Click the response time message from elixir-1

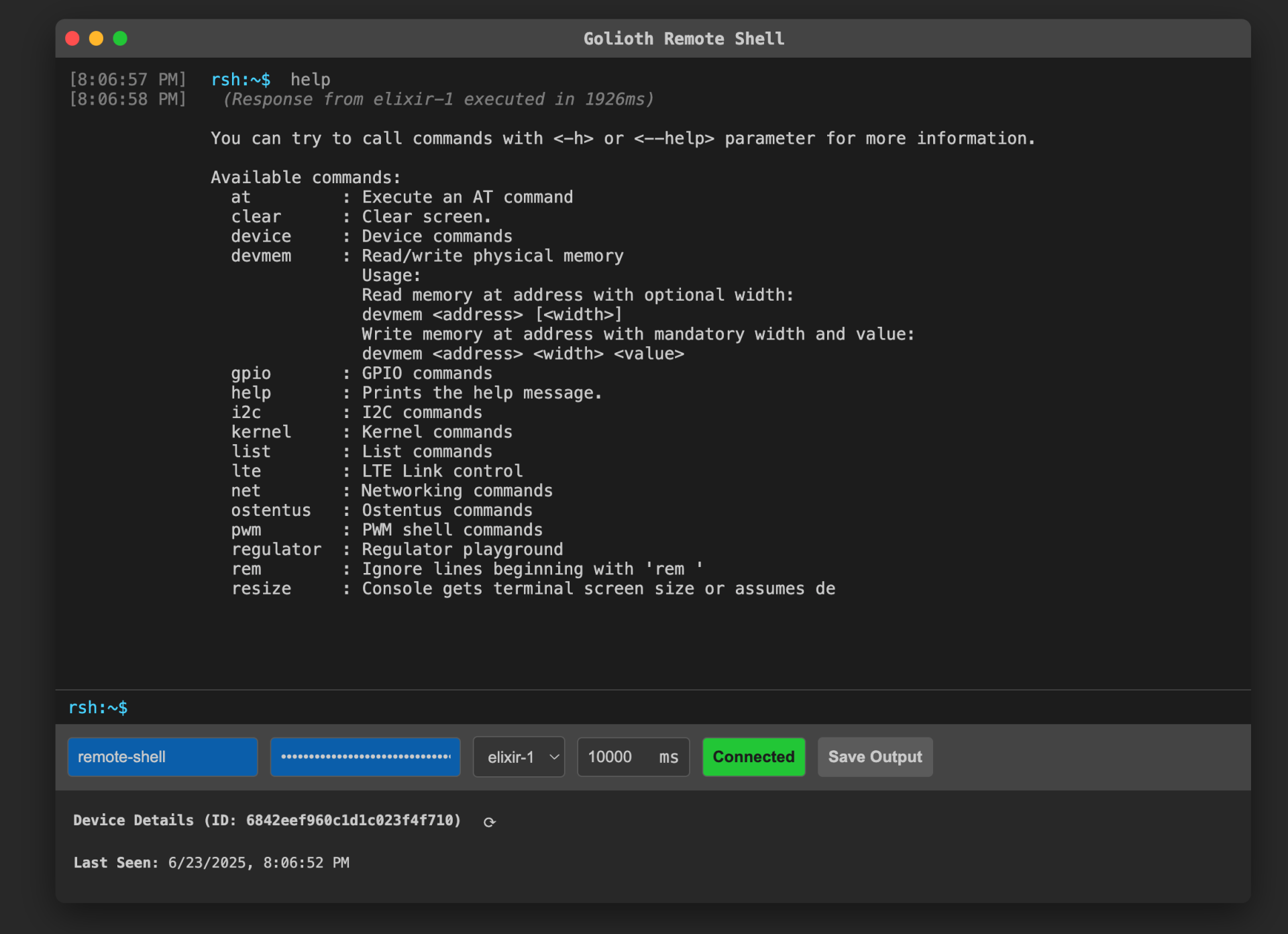click(438, 99)
